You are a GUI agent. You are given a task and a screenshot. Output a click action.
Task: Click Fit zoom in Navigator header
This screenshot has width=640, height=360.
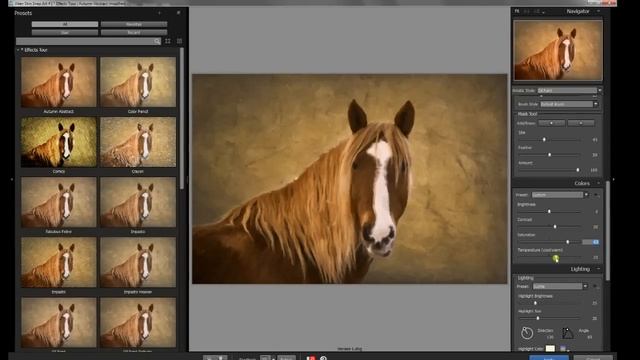(x=517, y=11)
